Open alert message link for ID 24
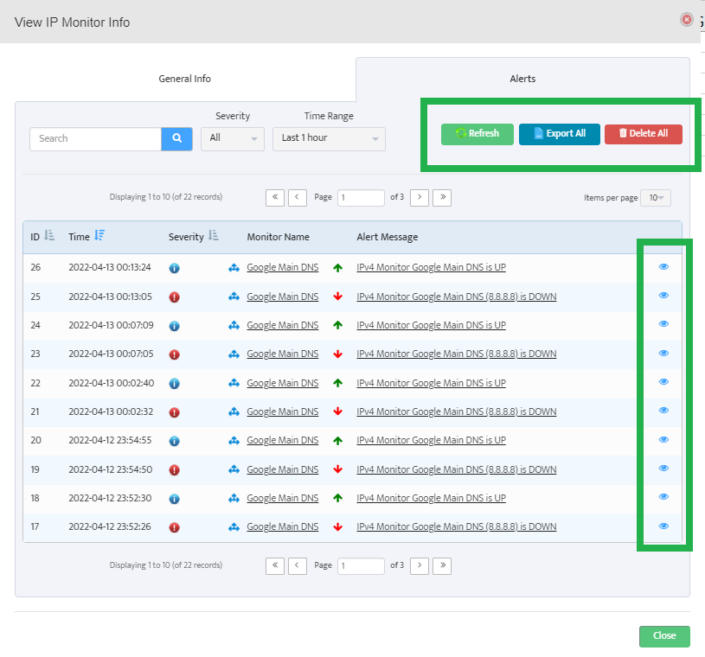This screenshot has width=705, height=657. (431, 325)
